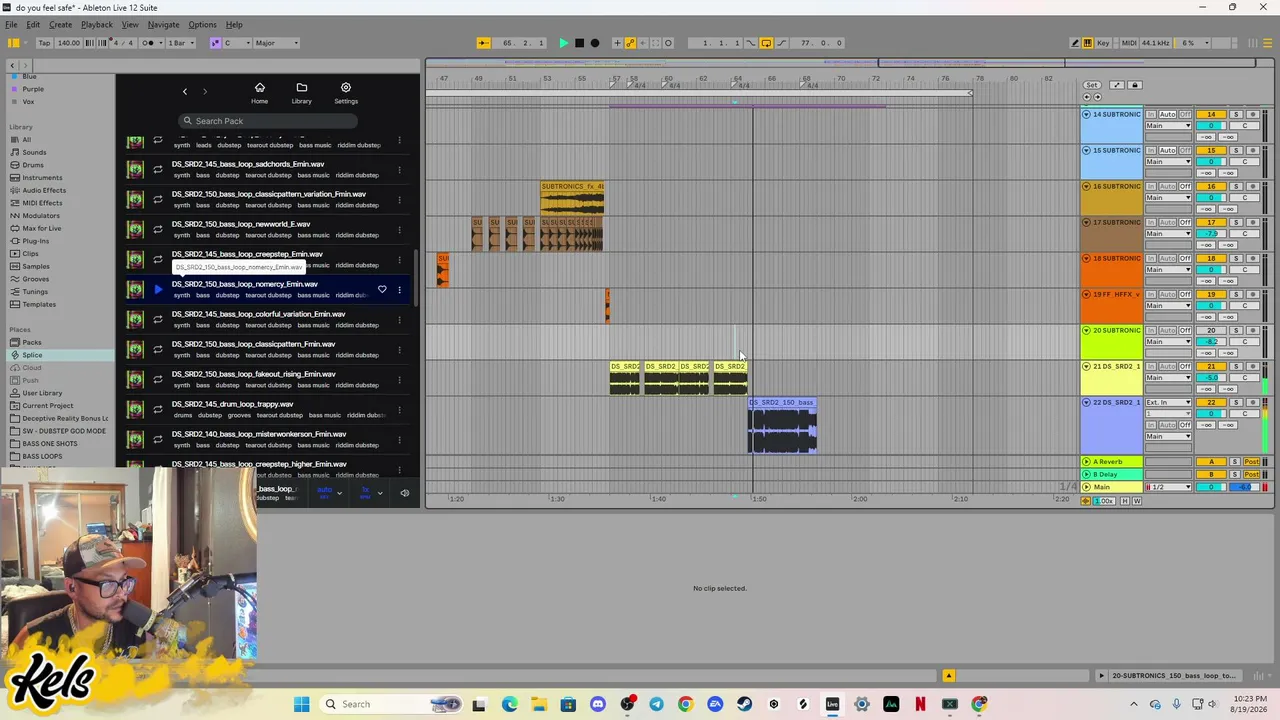Open track 22 Ext. In input dropdown

tap(1168, 403)
